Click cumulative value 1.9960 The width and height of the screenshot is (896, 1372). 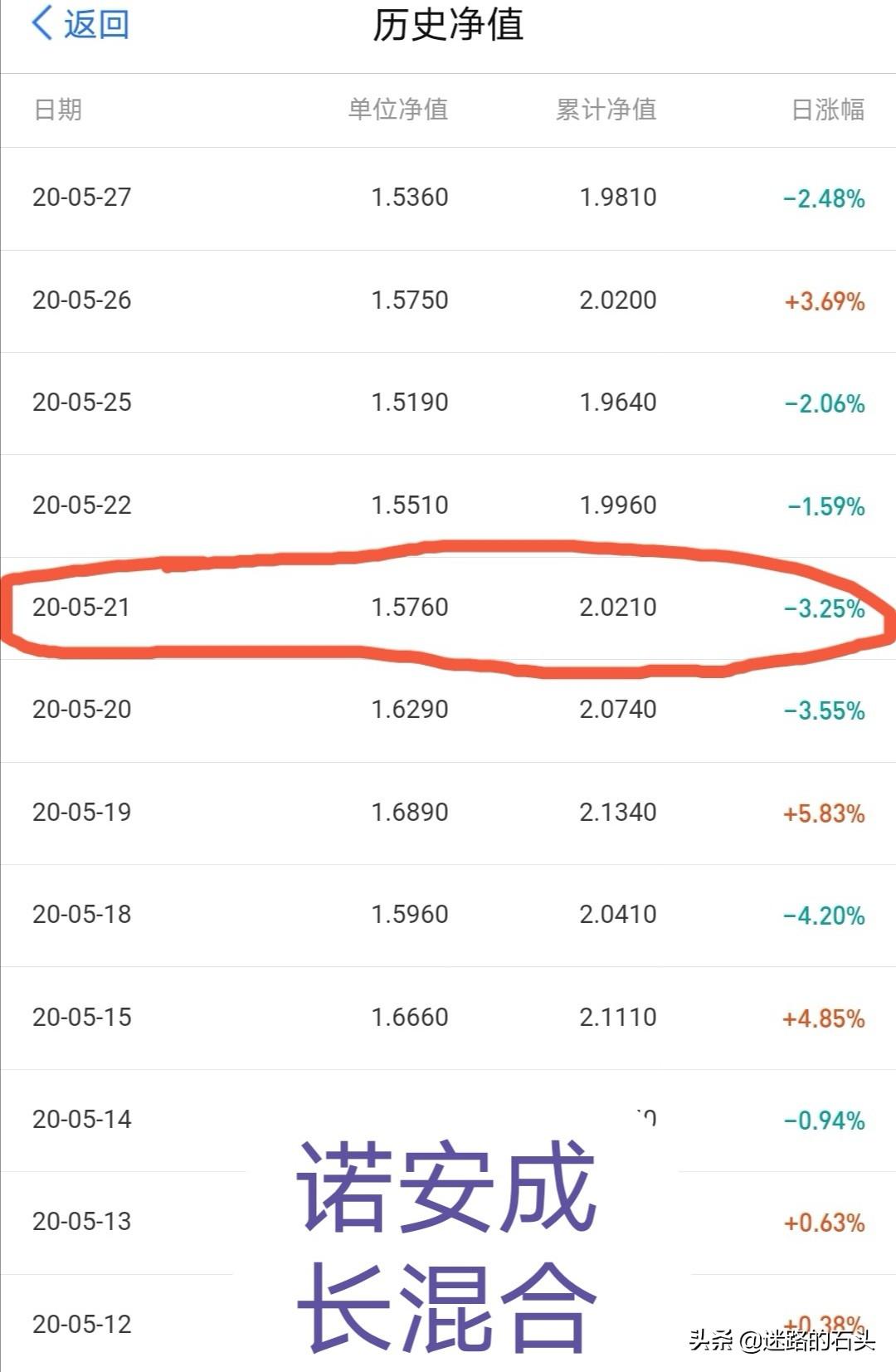617,505
